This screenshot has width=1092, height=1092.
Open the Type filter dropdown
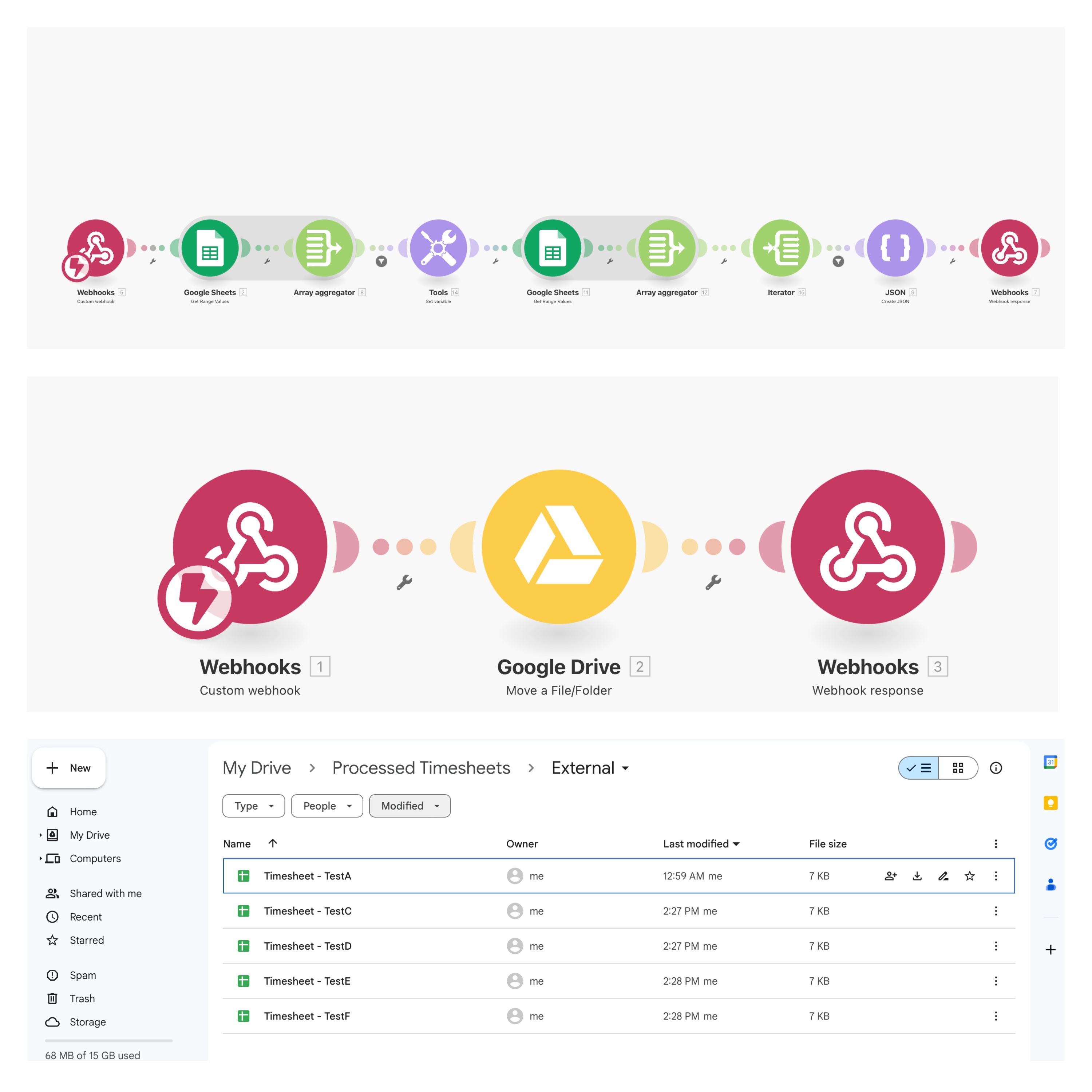pos(253,806)
